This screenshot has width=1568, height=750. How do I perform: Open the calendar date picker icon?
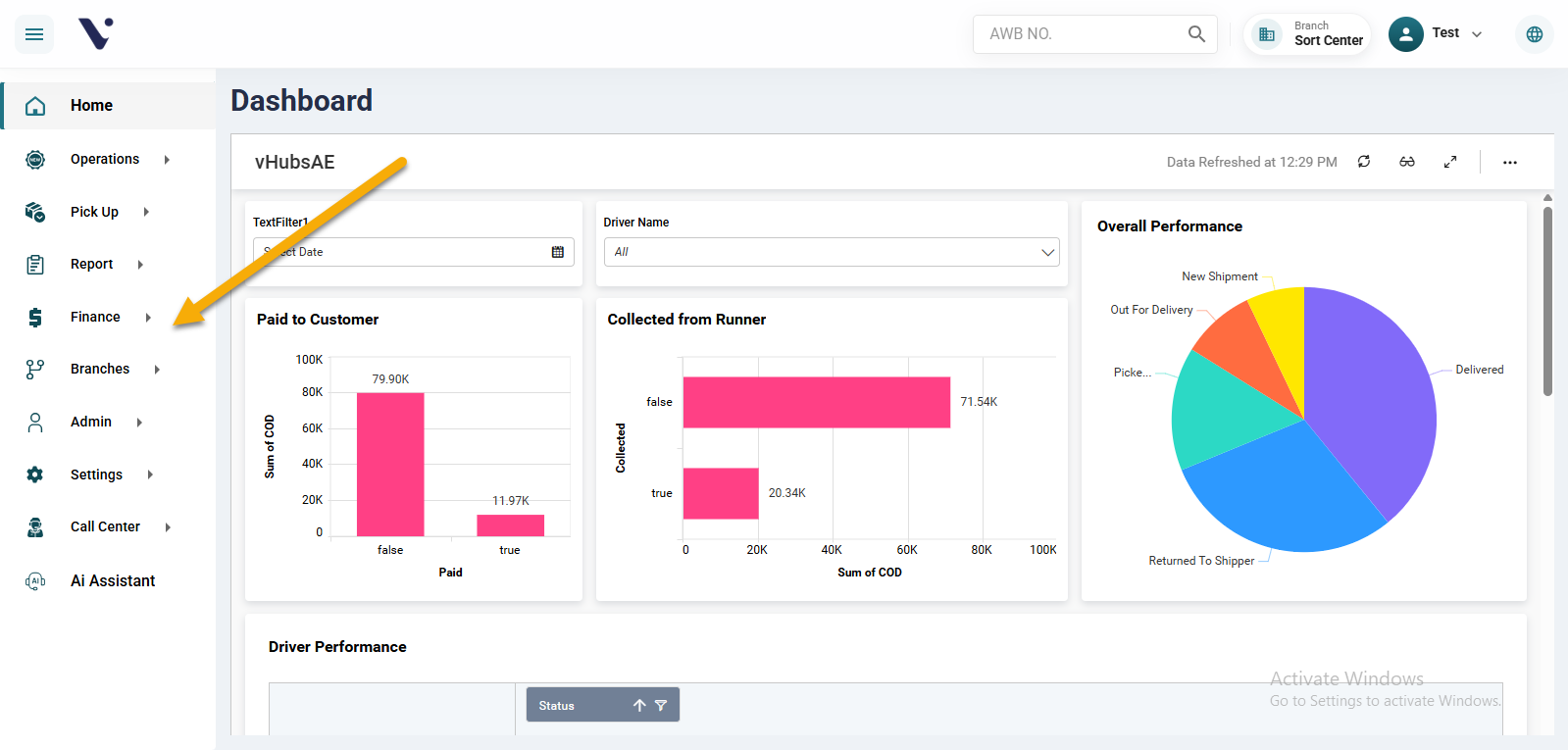[x=557, y=252]
